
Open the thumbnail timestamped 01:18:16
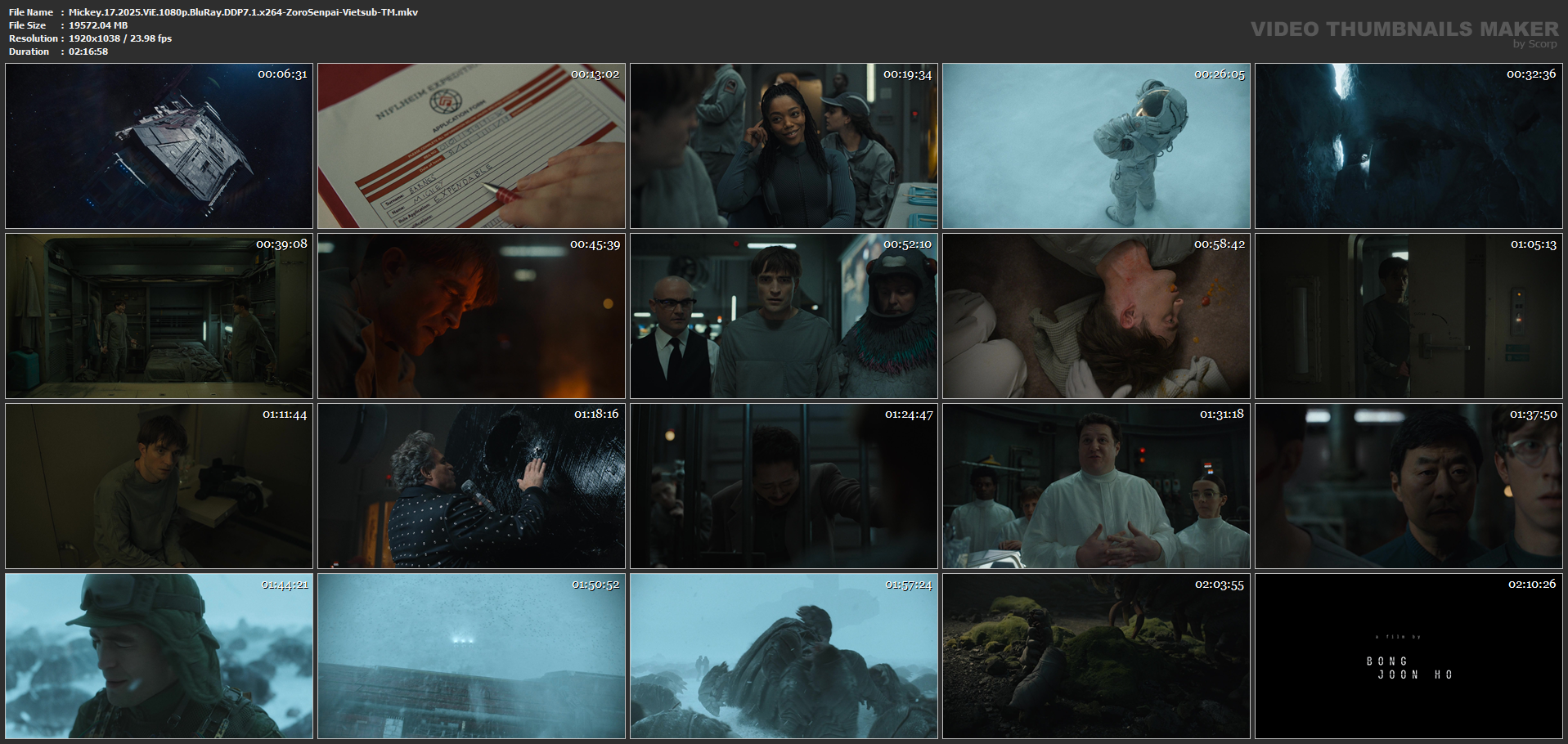[471, 486]
